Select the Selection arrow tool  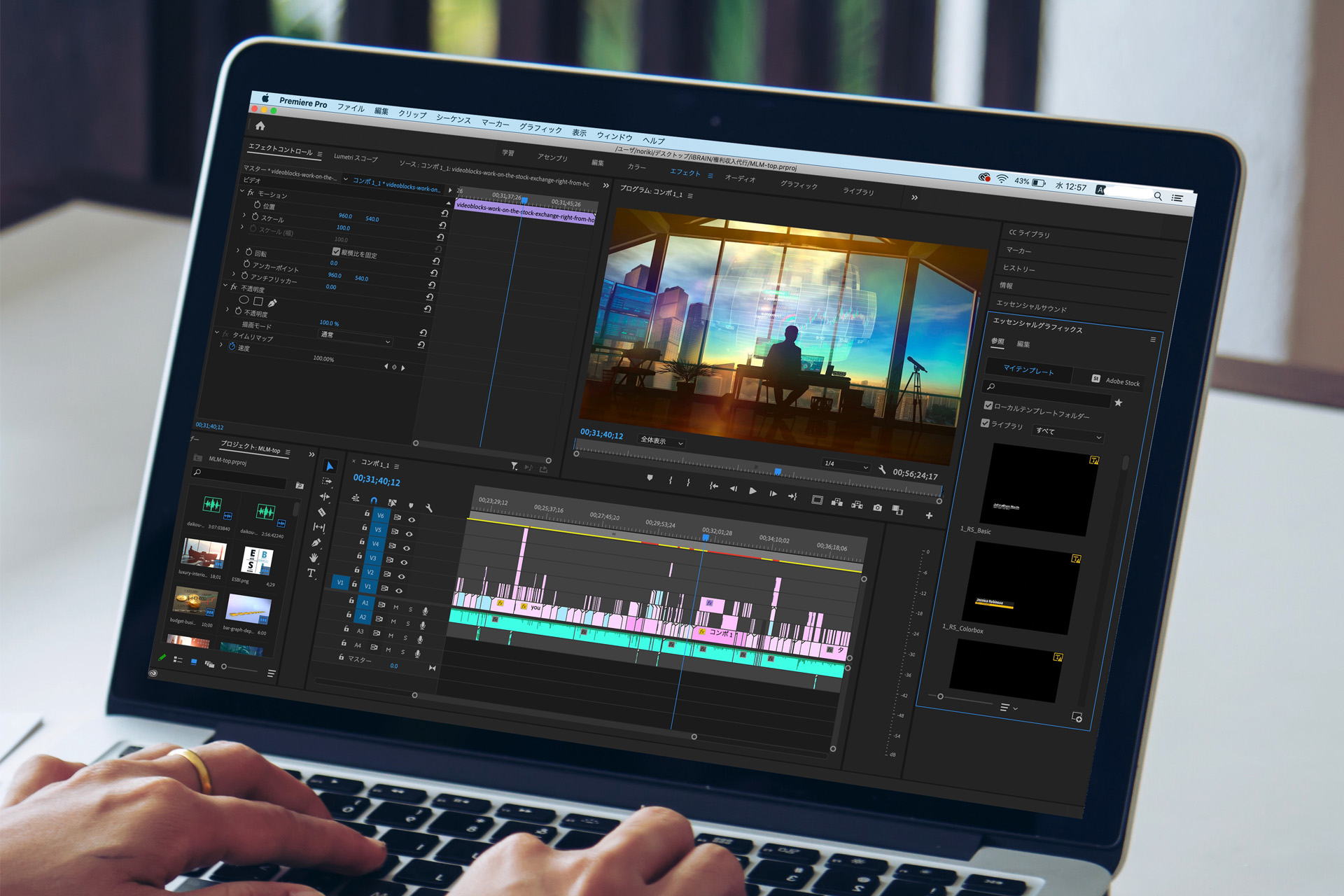(x=330, y=466)
